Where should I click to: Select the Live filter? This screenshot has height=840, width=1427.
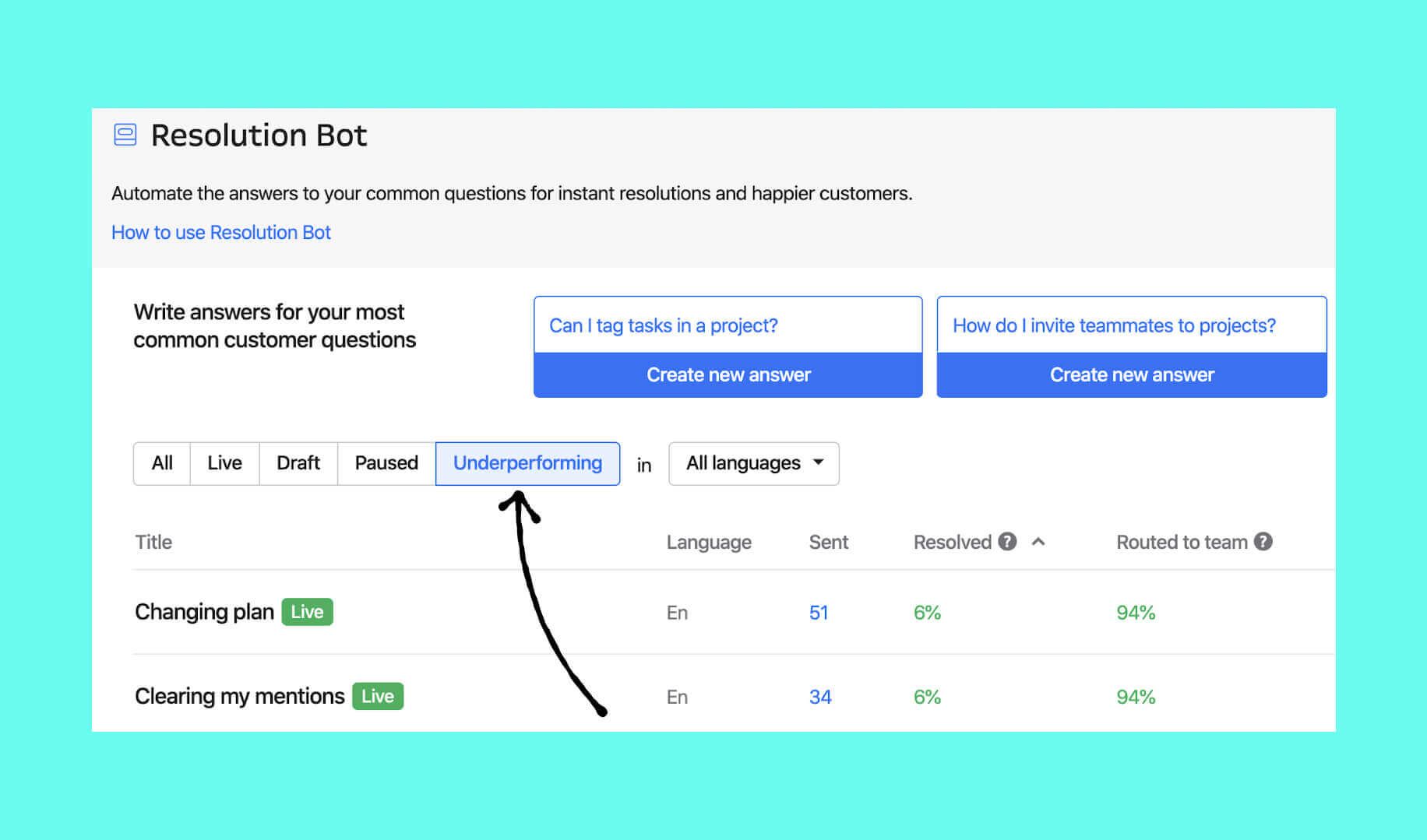(x=224, y=462)
